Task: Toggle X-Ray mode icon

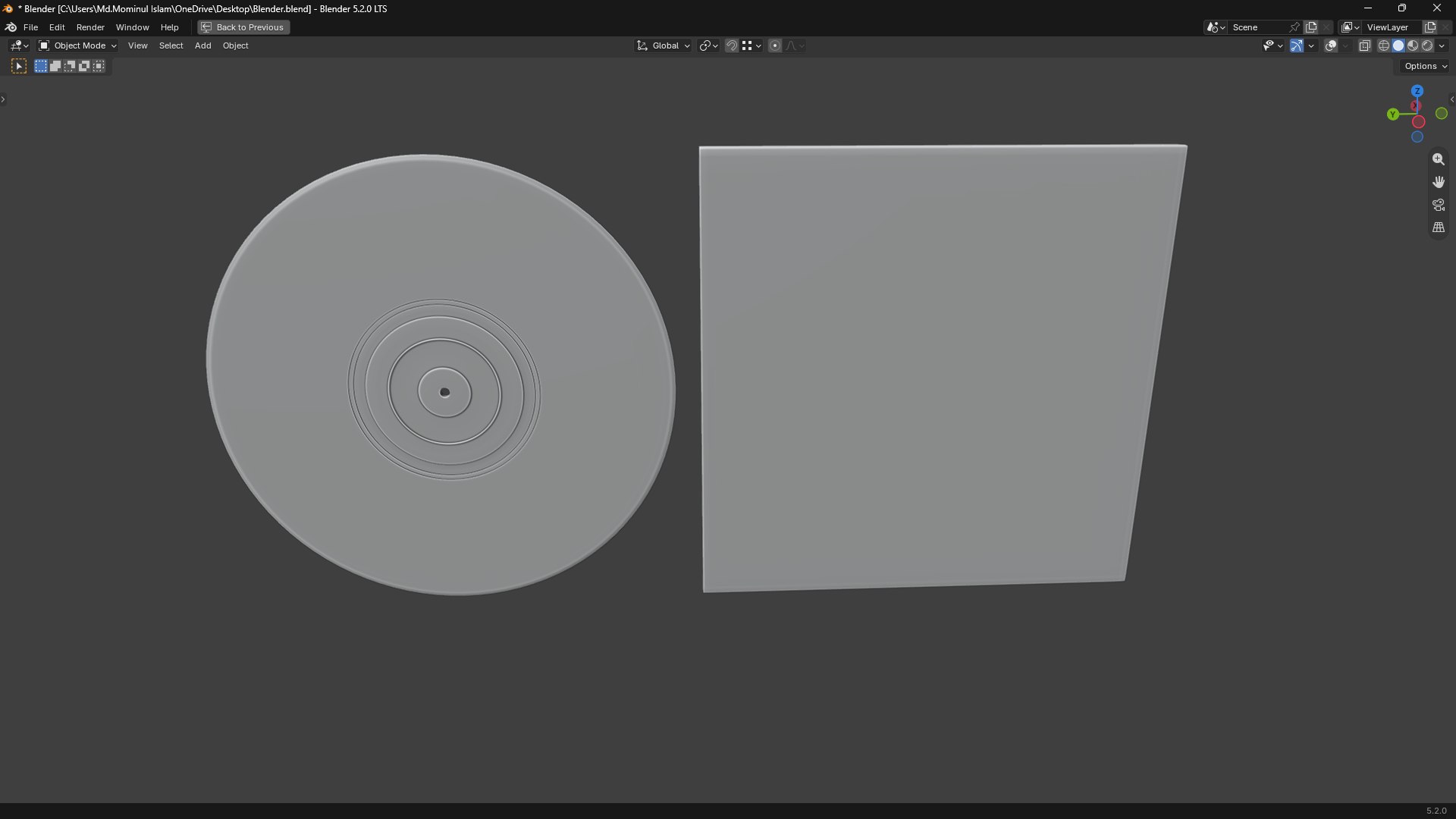Action: tap(1364, 45)
